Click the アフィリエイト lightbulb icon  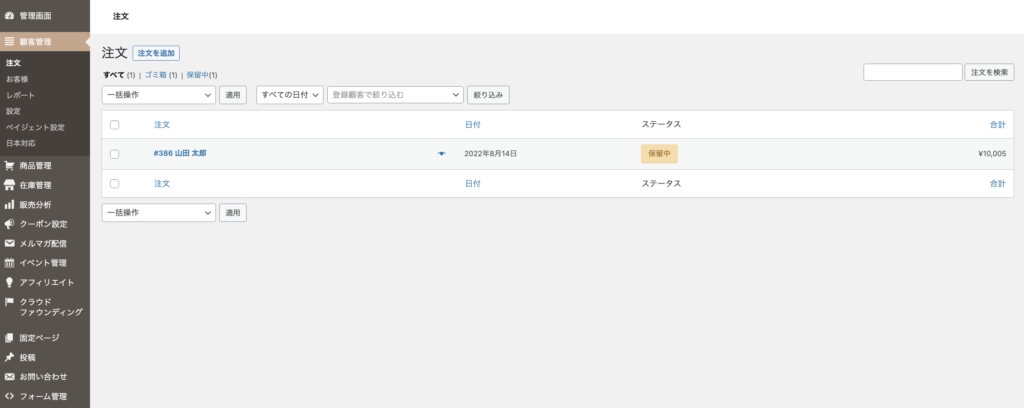9,282
